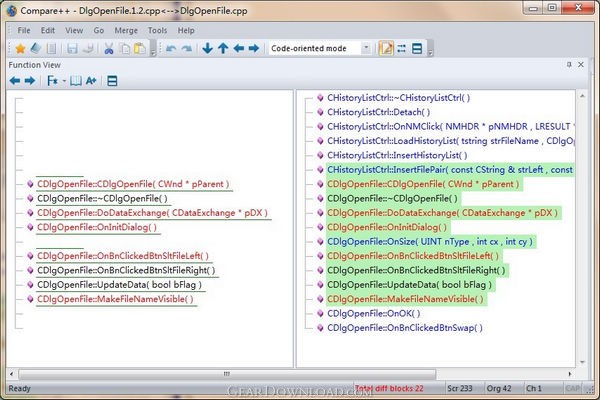Screen dimensions: 600x400
Task: Click the main toolbar right arrow icon
Action: [254, 48]
